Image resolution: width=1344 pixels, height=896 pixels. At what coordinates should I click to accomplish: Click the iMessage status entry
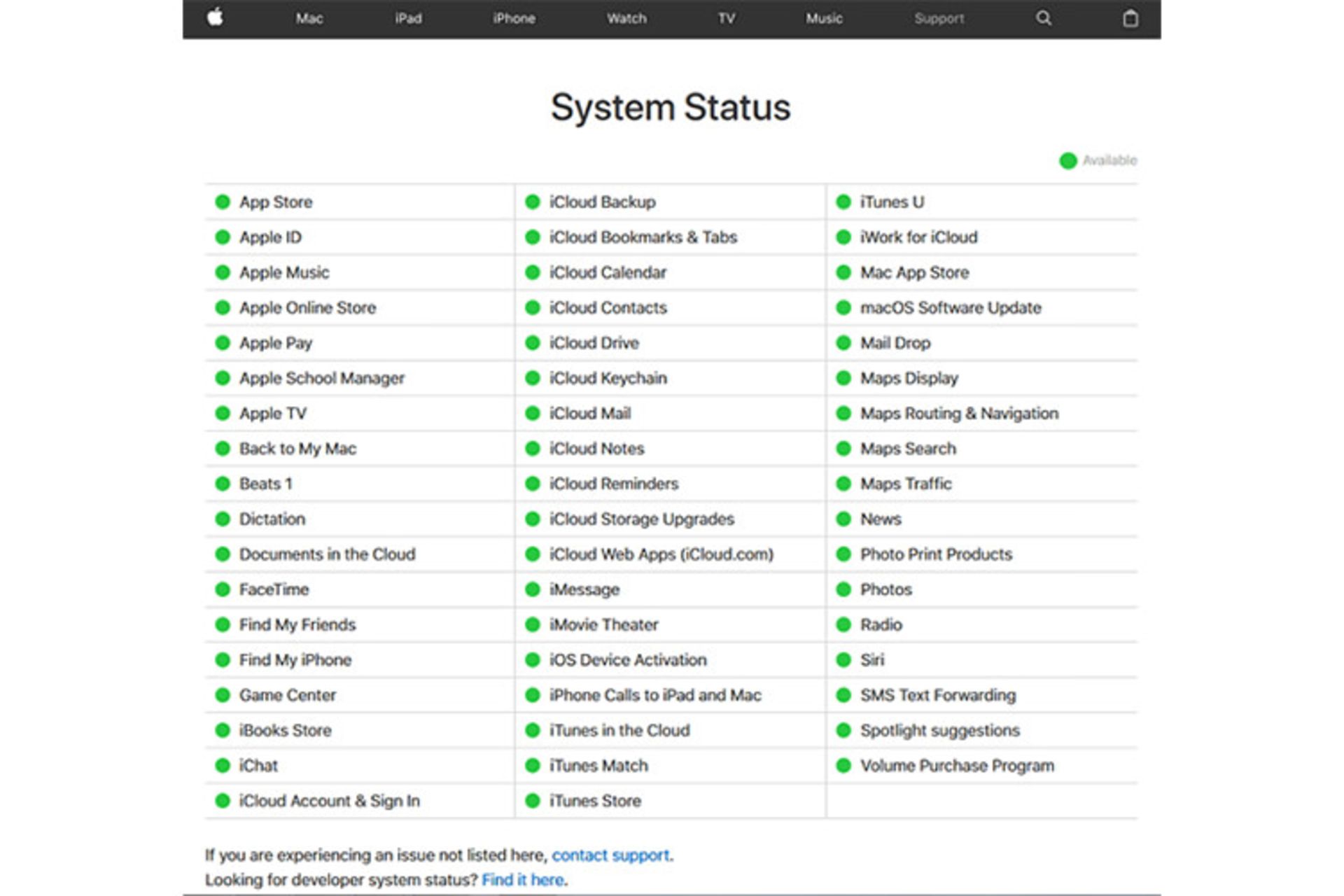point(584,590)
